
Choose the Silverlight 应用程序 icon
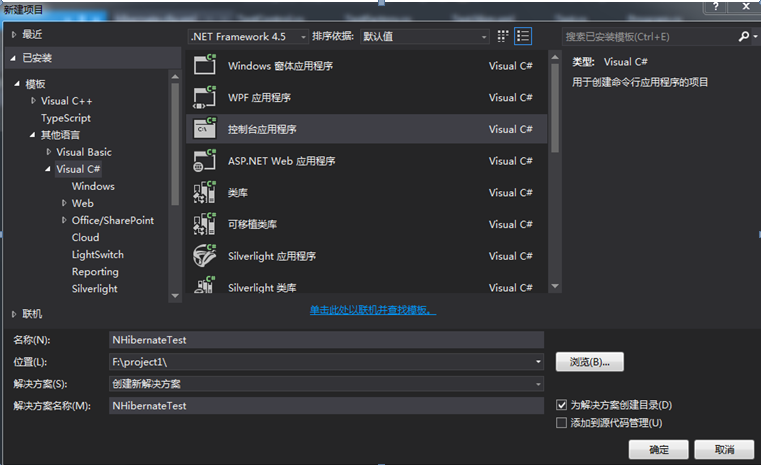coord(205,256)
